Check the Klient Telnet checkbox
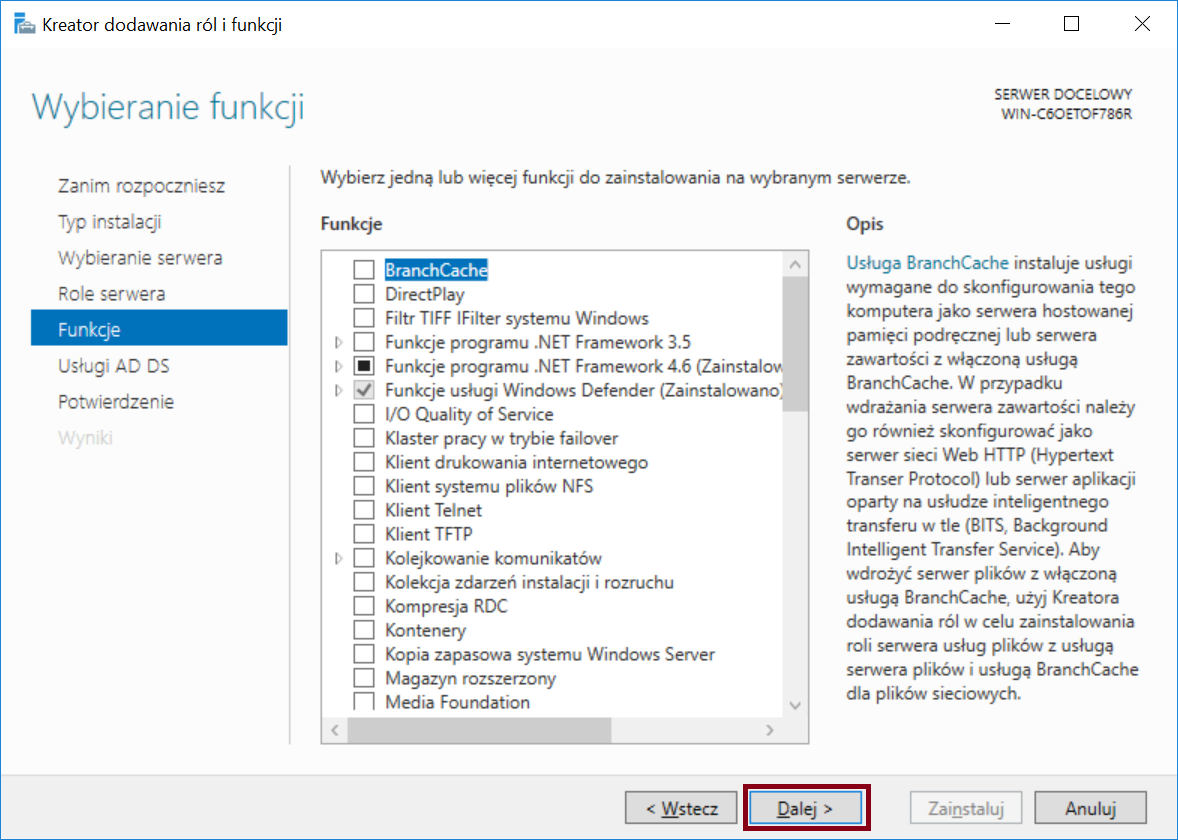Viewport: 1178px width, 840px height. pos(364,510)
